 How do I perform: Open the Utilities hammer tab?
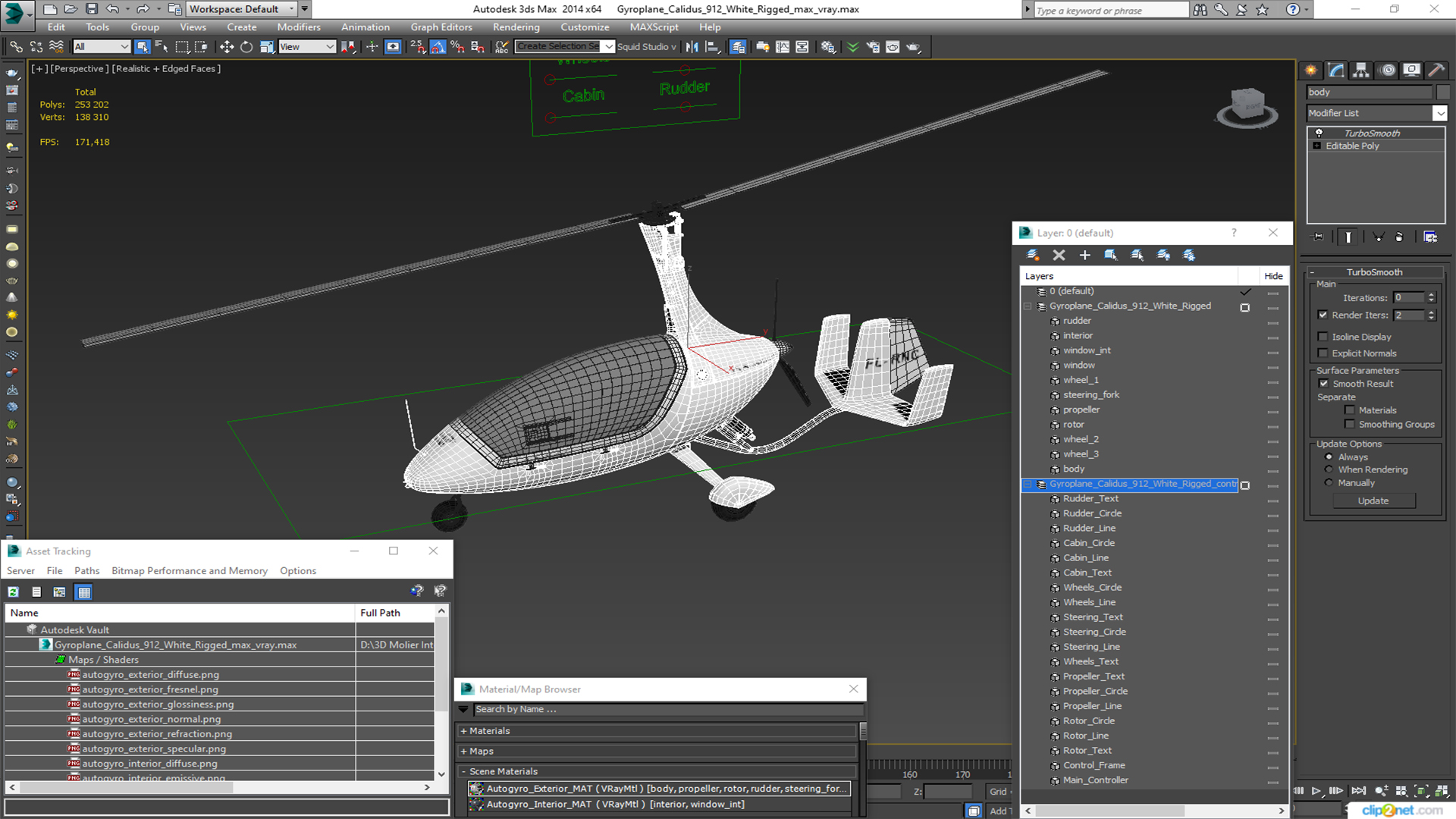click(1436, 71)
